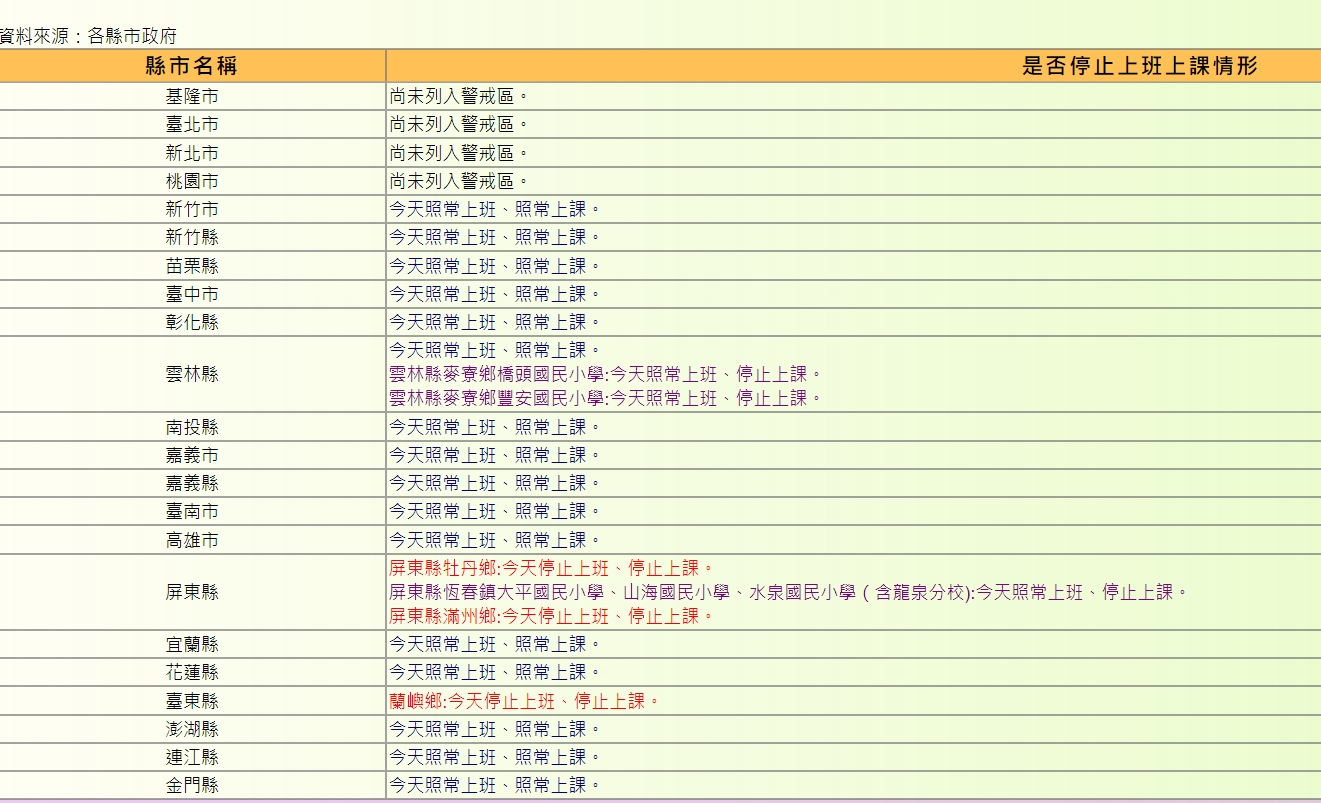Click 尚未列入警戒區 status in 臺北市 row
This screenshot has width=1321, height=803.
coord(458,125)
